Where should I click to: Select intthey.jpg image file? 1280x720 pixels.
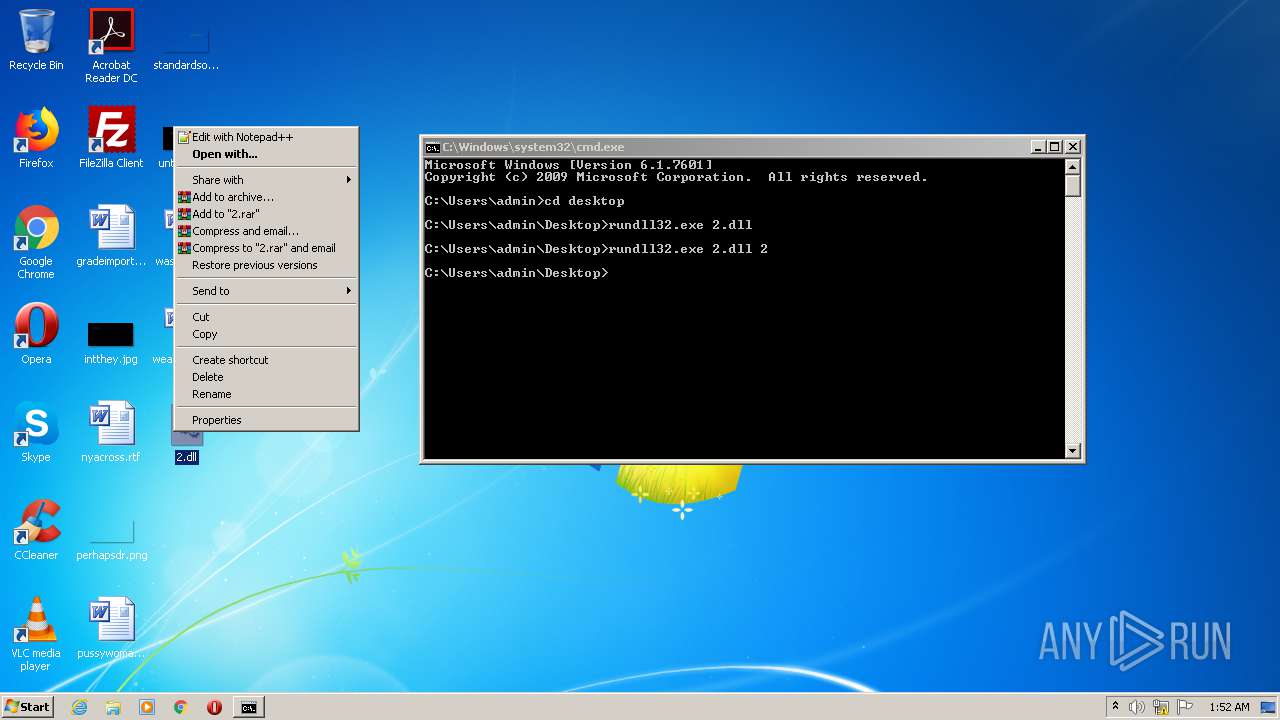[x=111, y=342]
